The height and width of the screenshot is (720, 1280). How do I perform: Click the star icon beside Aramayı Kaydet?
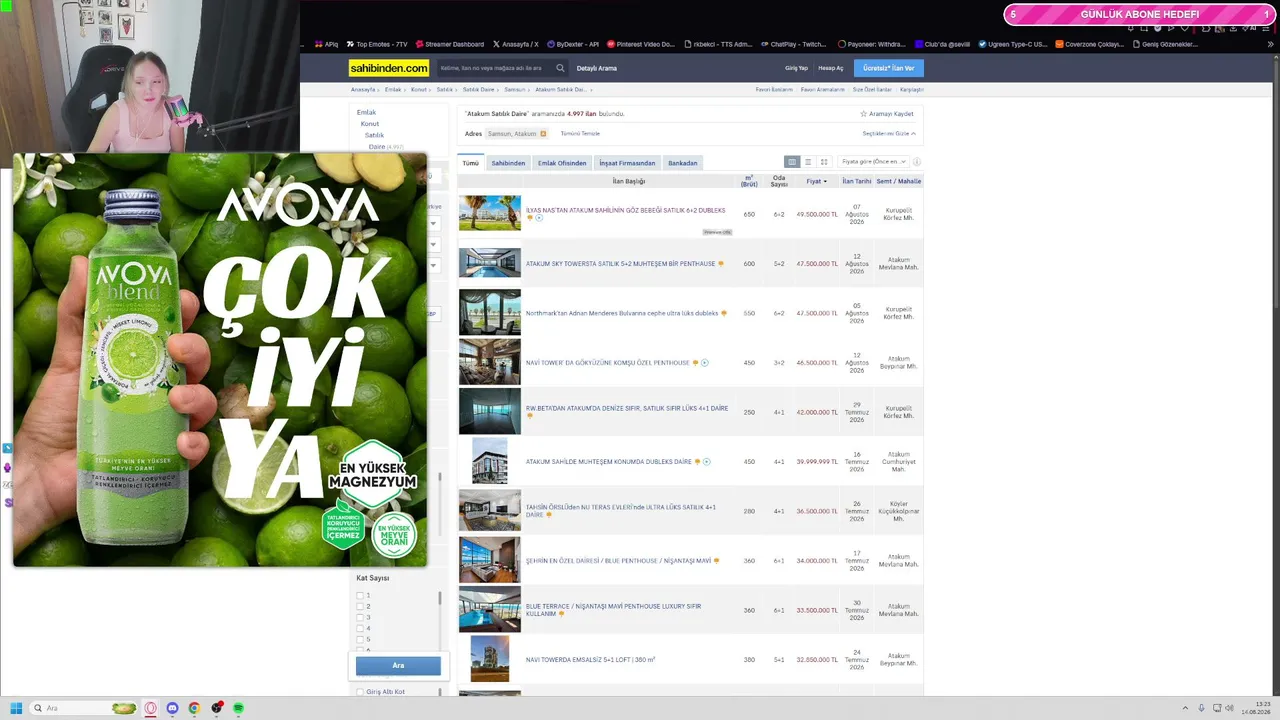coord(863,114)
